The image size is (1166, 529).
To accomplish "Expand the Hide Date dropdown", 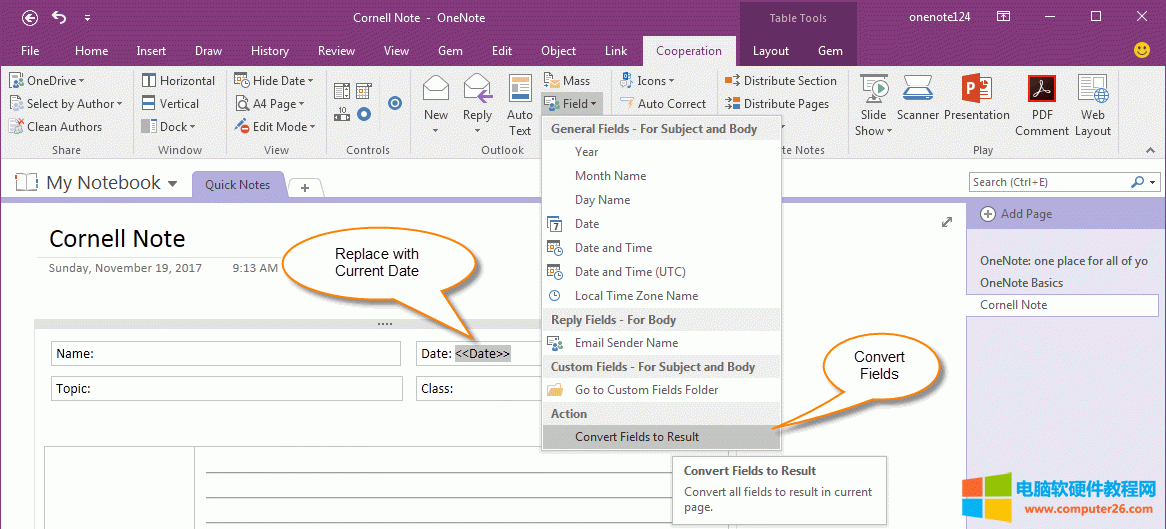I will pos(274,81).
